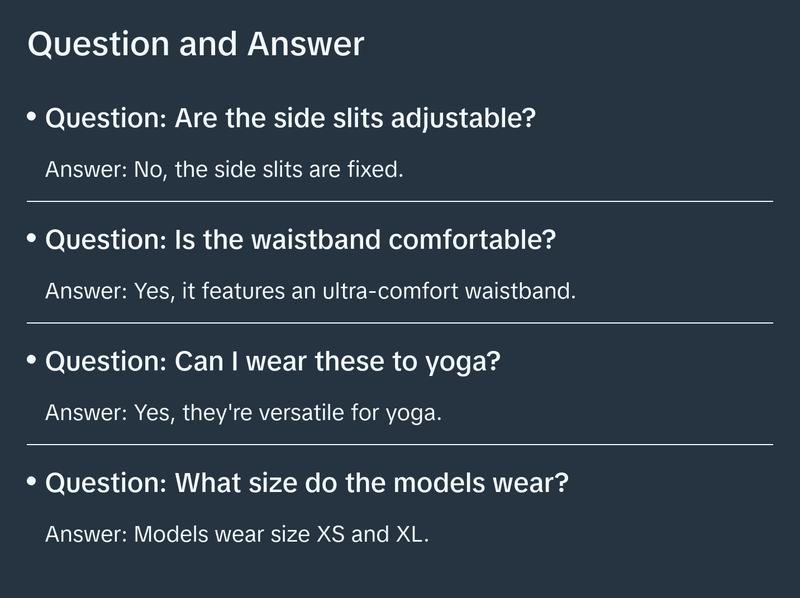Open "What size do the models wear?" question
The image size is (800, 598).
(307, 483)
